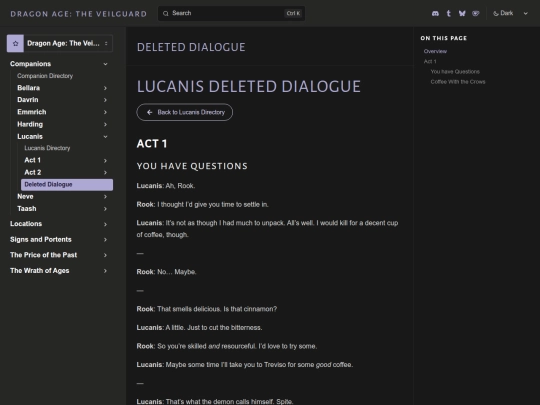Expand the Act 2 sidebar chevron
Screen dimensions: 540x405
(x=105, y=173)
